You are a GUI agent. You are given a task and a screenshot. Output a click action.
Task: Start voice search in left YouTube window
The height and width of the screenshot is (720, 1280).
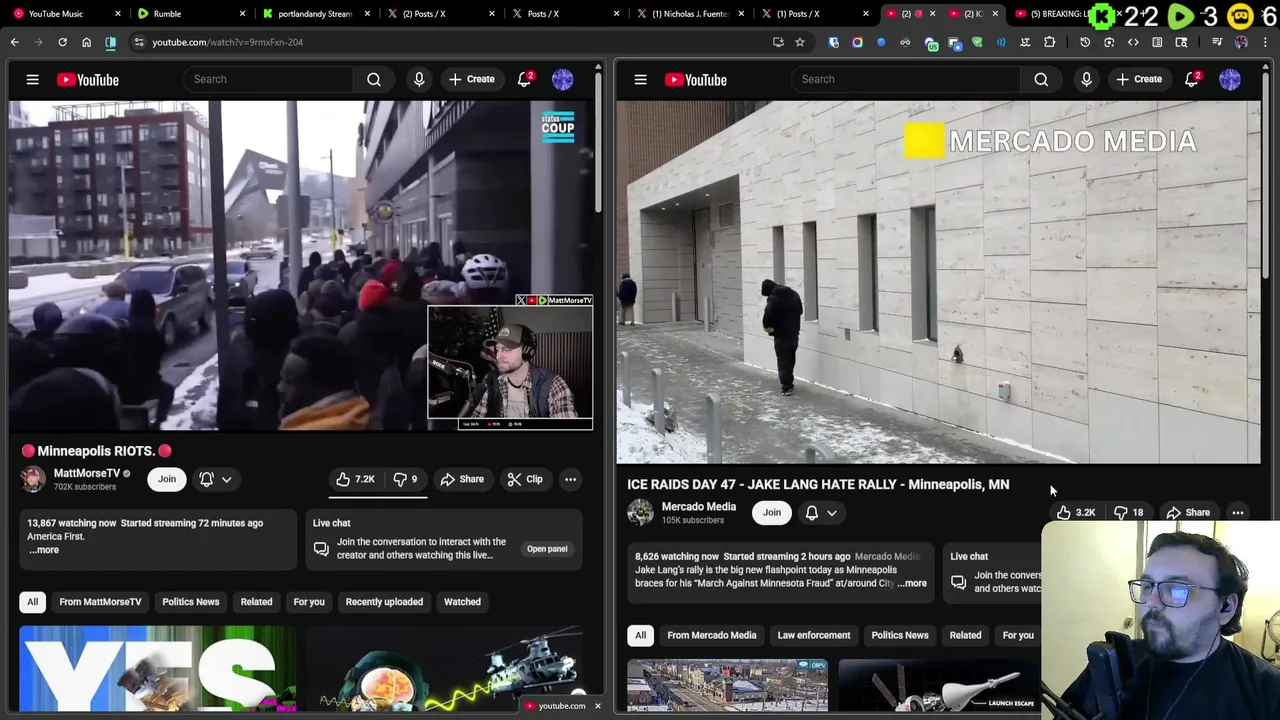pos(419,79)
